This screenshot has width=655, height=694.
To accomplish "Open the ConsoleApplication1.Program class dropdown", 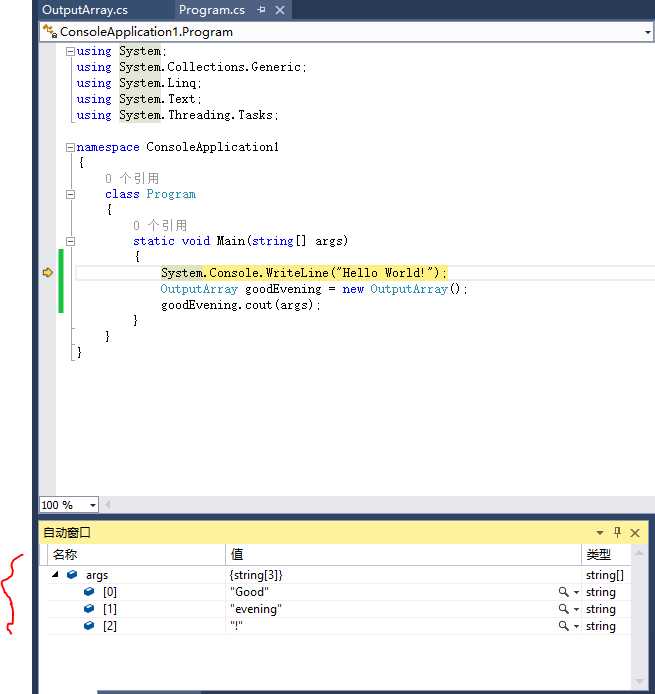I will tap(647, 32).
